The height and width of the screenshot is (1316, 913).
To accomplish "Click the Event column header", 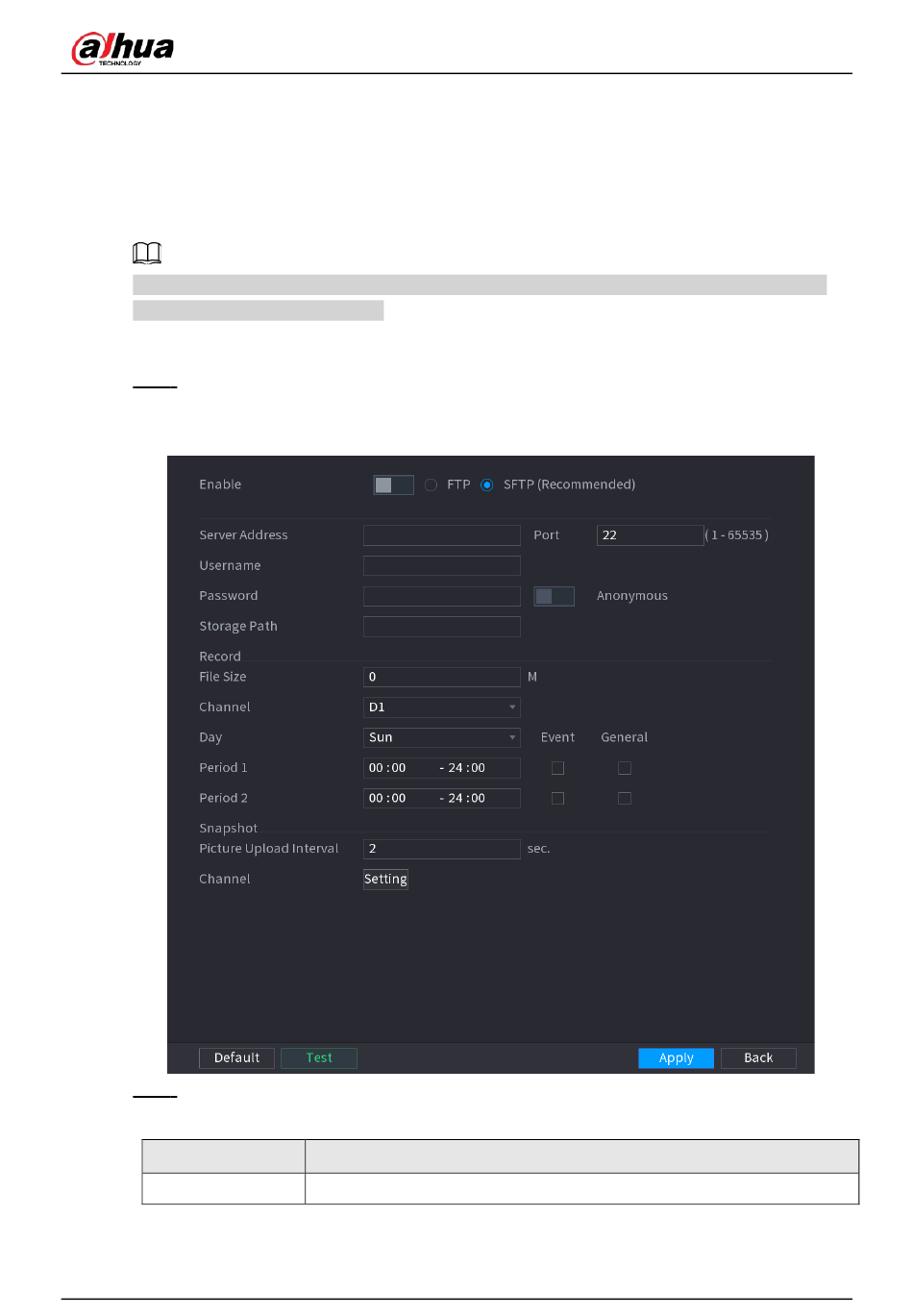I will pos(557,738).
